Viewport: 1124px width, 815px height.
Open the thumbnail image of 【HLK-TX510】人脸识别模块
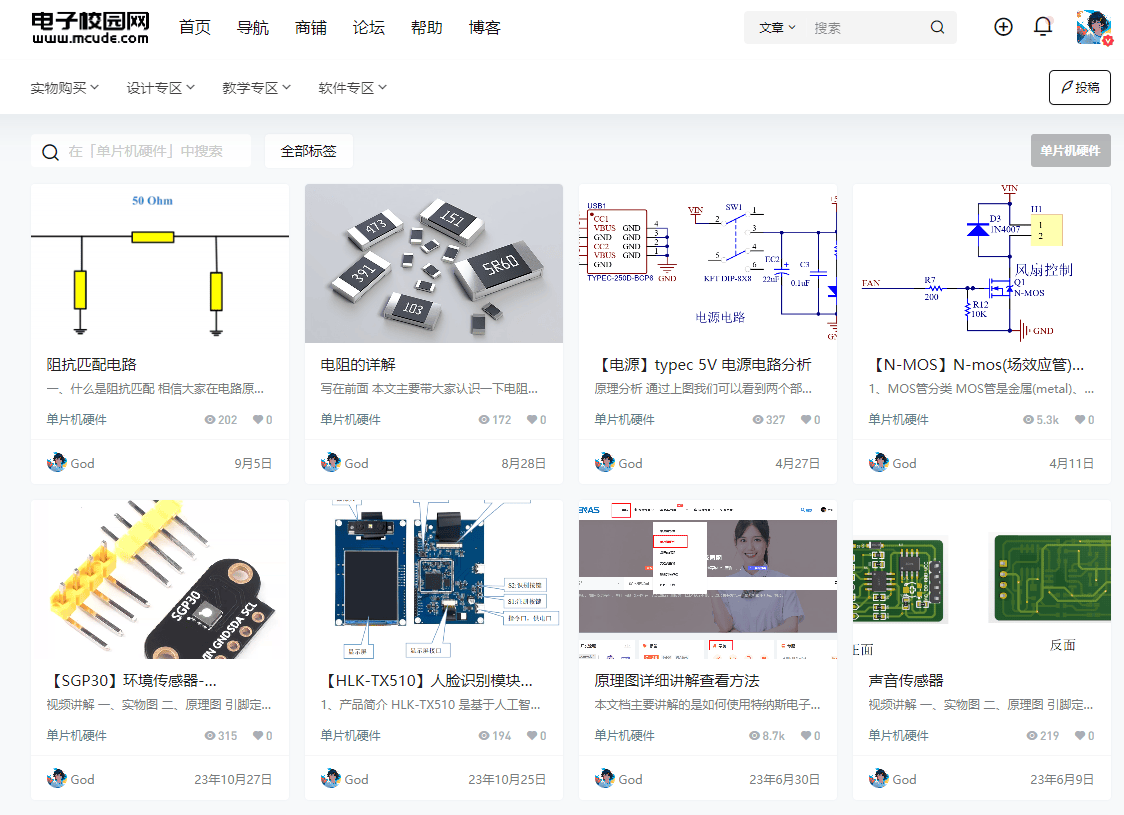433,579
